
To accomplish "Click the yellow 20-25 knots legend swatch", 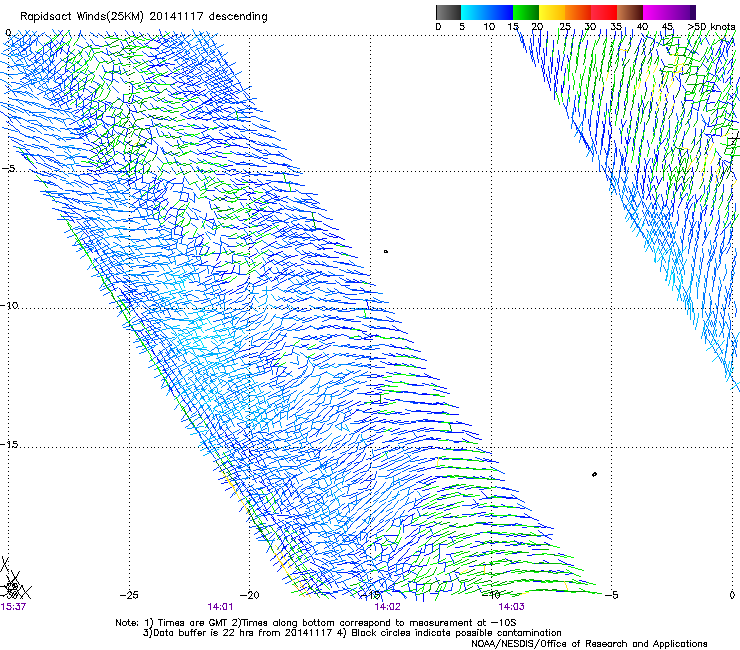I will (x=552, y=12).
